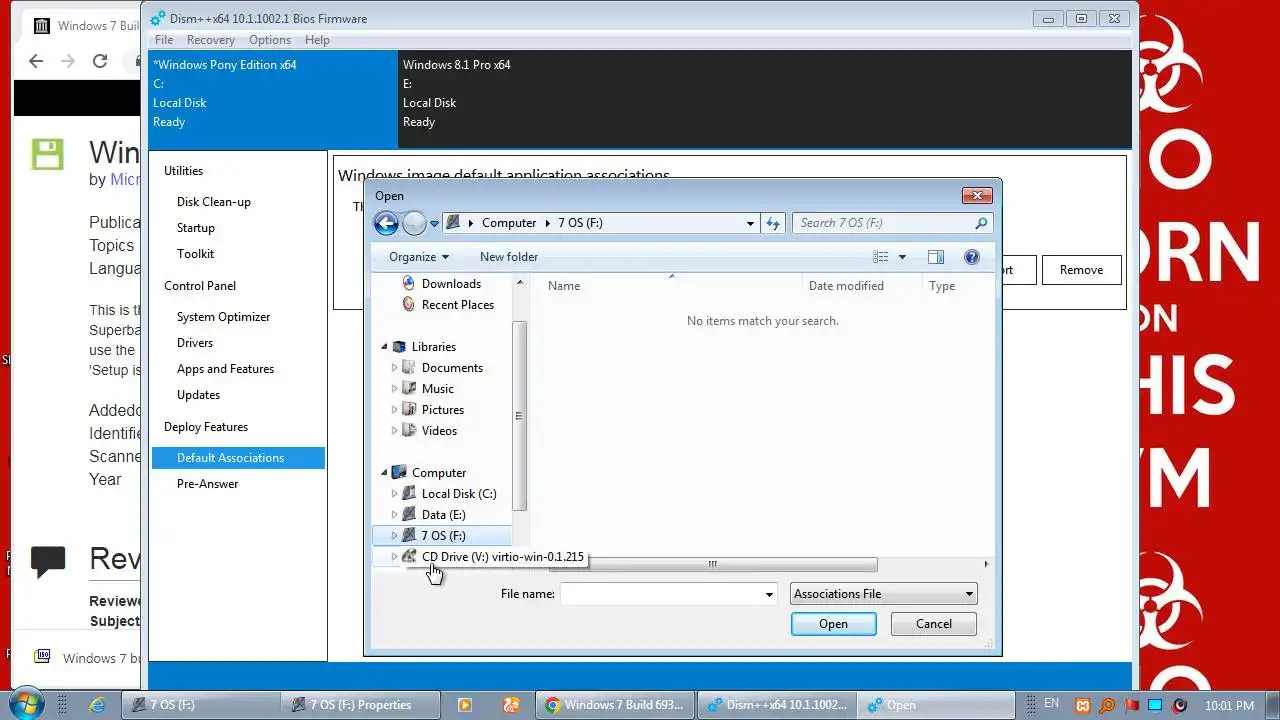Viewport: 1280px width, 720px height.
Task: Click the Windows Start orb
Action: click(26, 704)
